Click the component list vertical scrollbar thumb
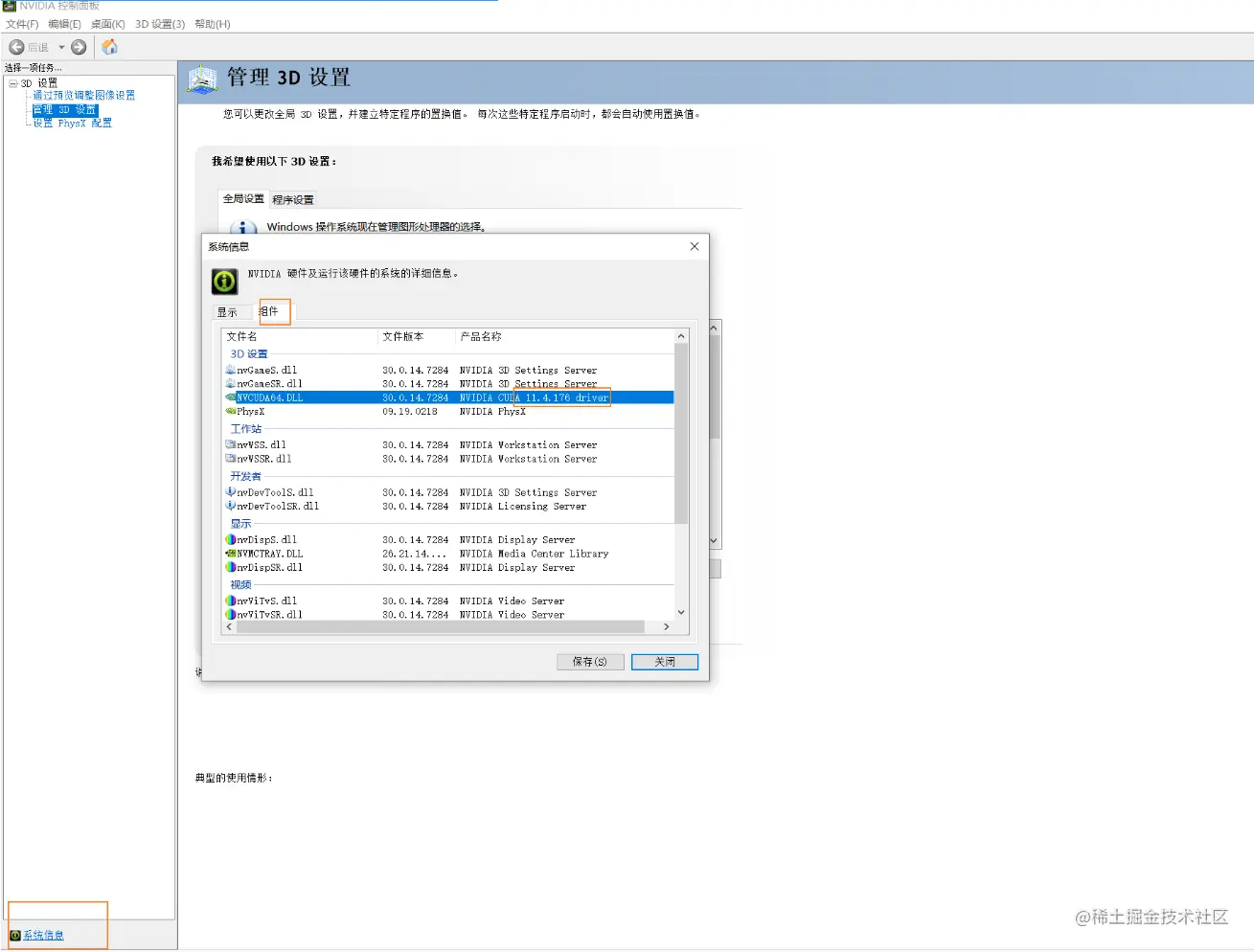This screenshot has height=952, width=1254. pyautogui.click(x=681, y=433)
